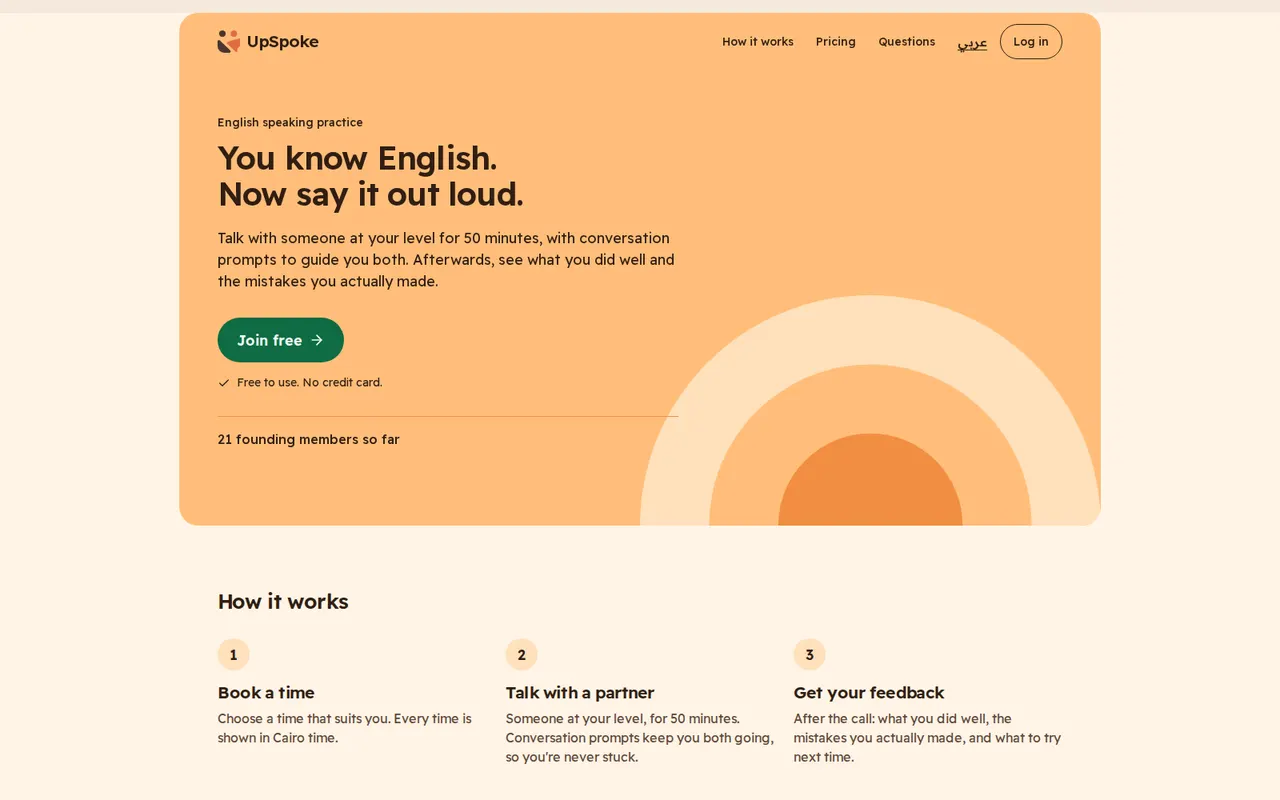Go to the Pricing page link
The height and width of the screenshot is (800, 1280).
pos(836,42)
